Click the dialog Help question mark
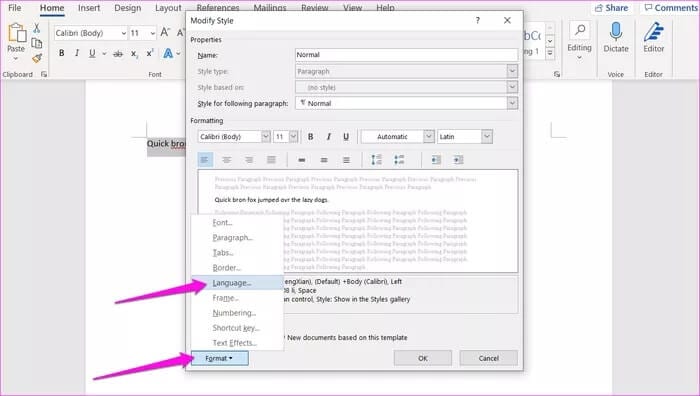The height and width of the screenshot is (396, 700). (478, 21)
